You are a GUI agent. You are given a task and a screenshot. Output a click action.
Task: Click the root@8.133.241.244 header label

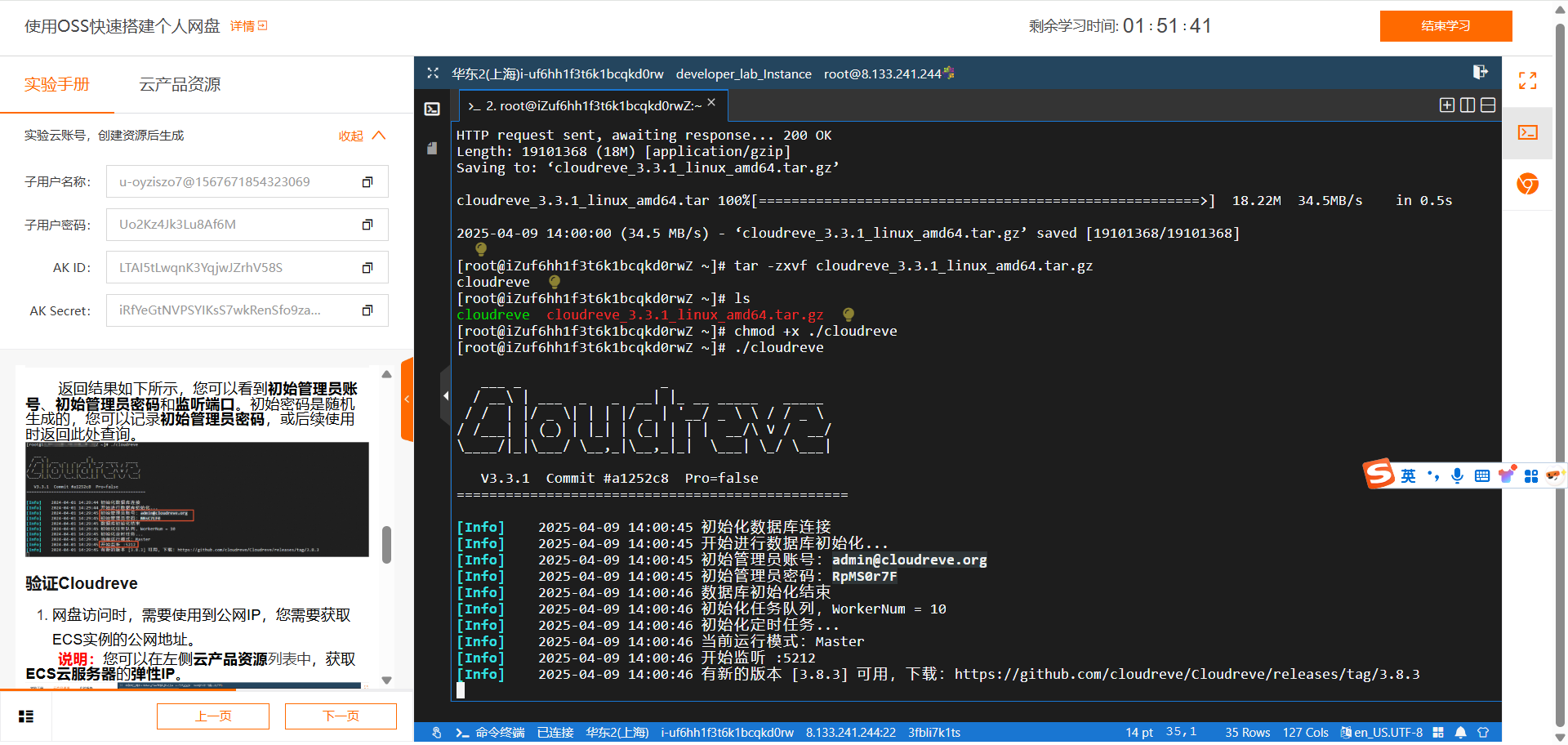(883, 74)
